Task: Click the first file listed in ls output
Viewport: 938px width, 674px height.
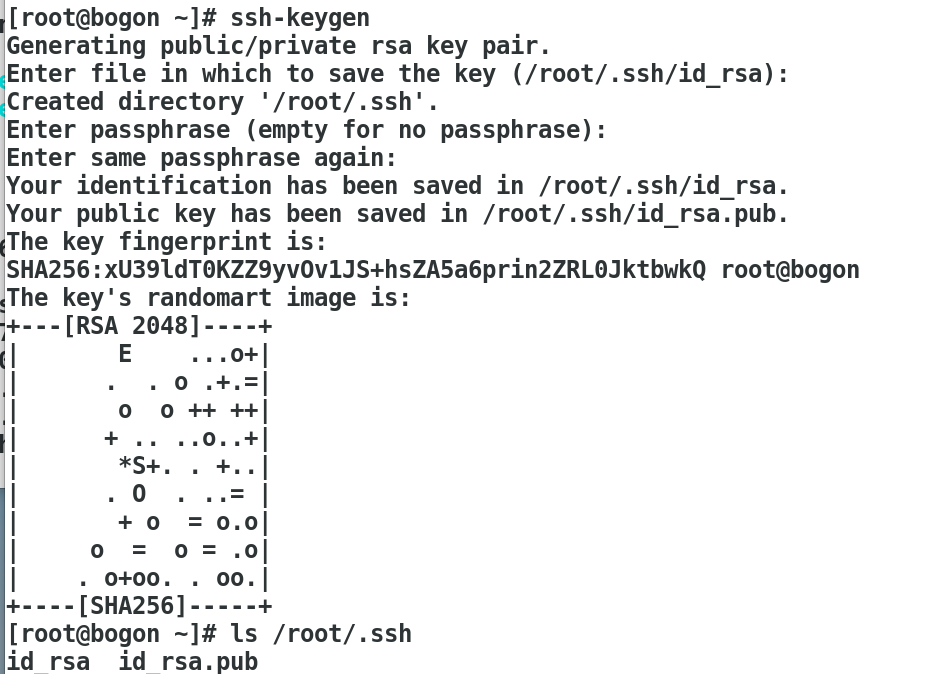Action: 48,662
